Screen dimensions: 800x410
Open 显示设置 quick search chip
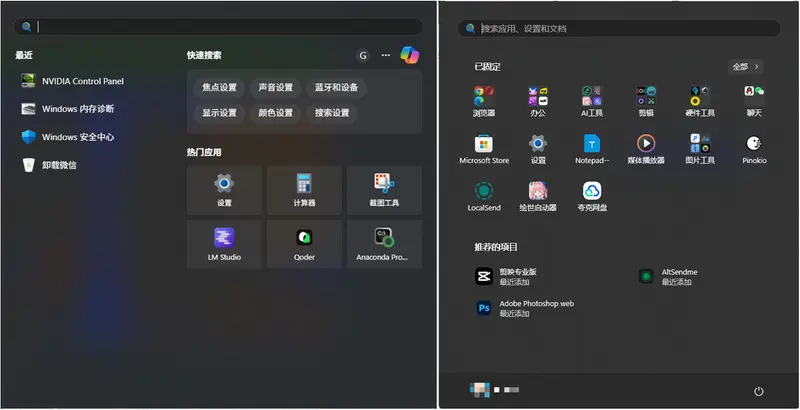(219, 113)
